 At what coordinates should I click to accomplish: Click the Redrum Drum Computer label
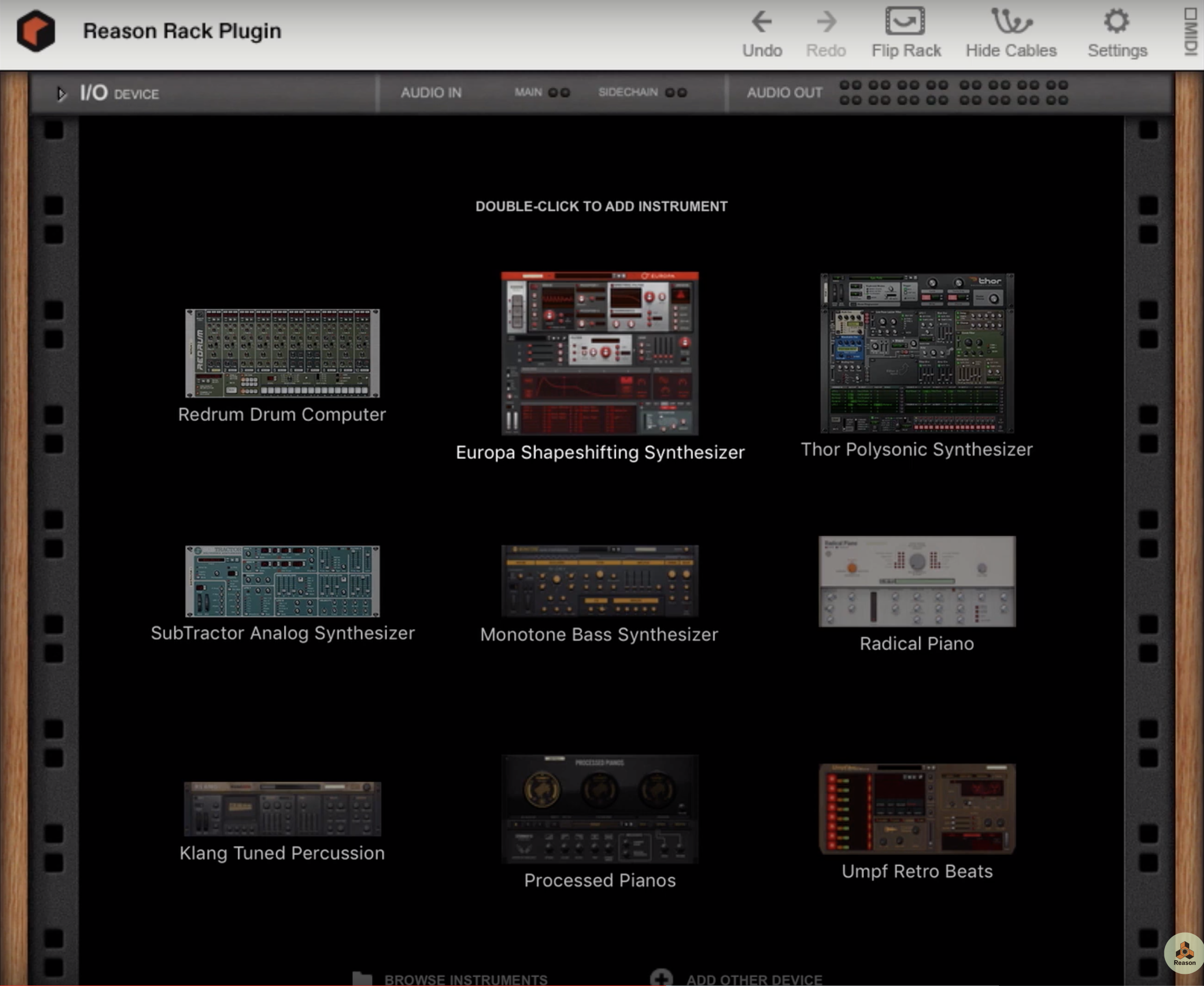(x=282, y=415)
